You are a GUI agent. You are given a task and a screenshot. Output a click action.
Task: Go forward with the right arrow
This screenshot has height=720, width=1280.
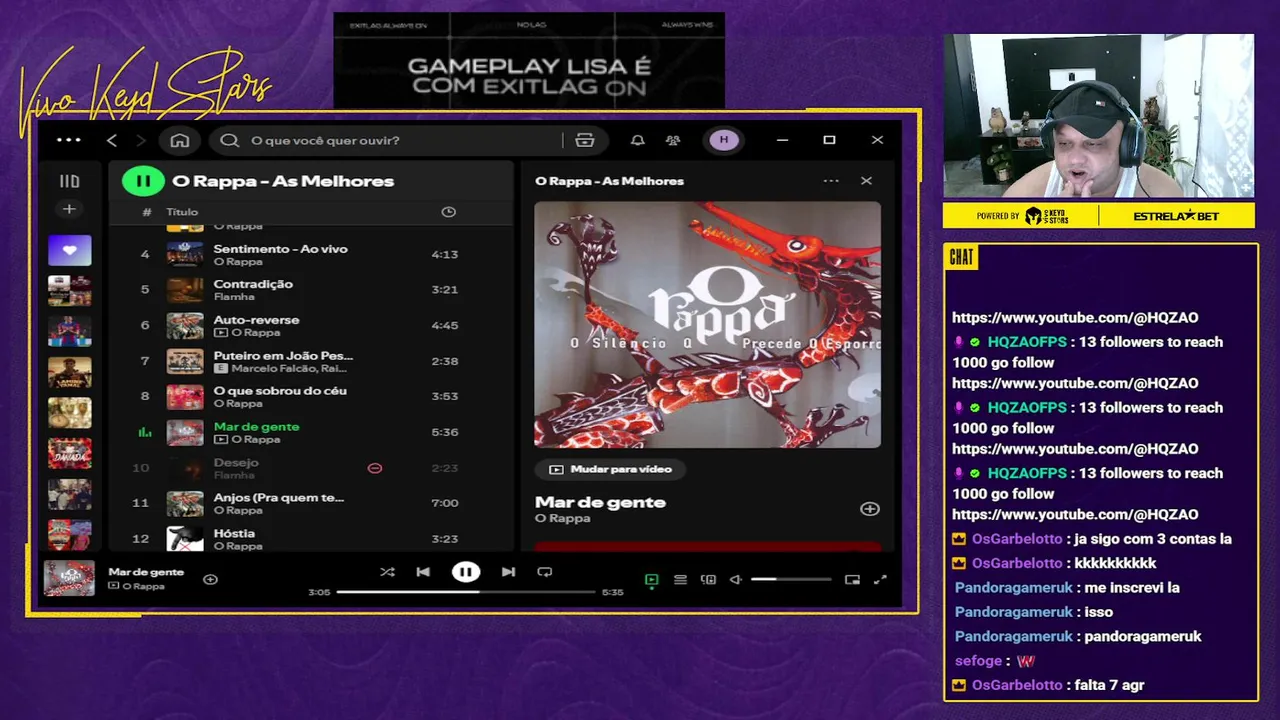(141, 140)
